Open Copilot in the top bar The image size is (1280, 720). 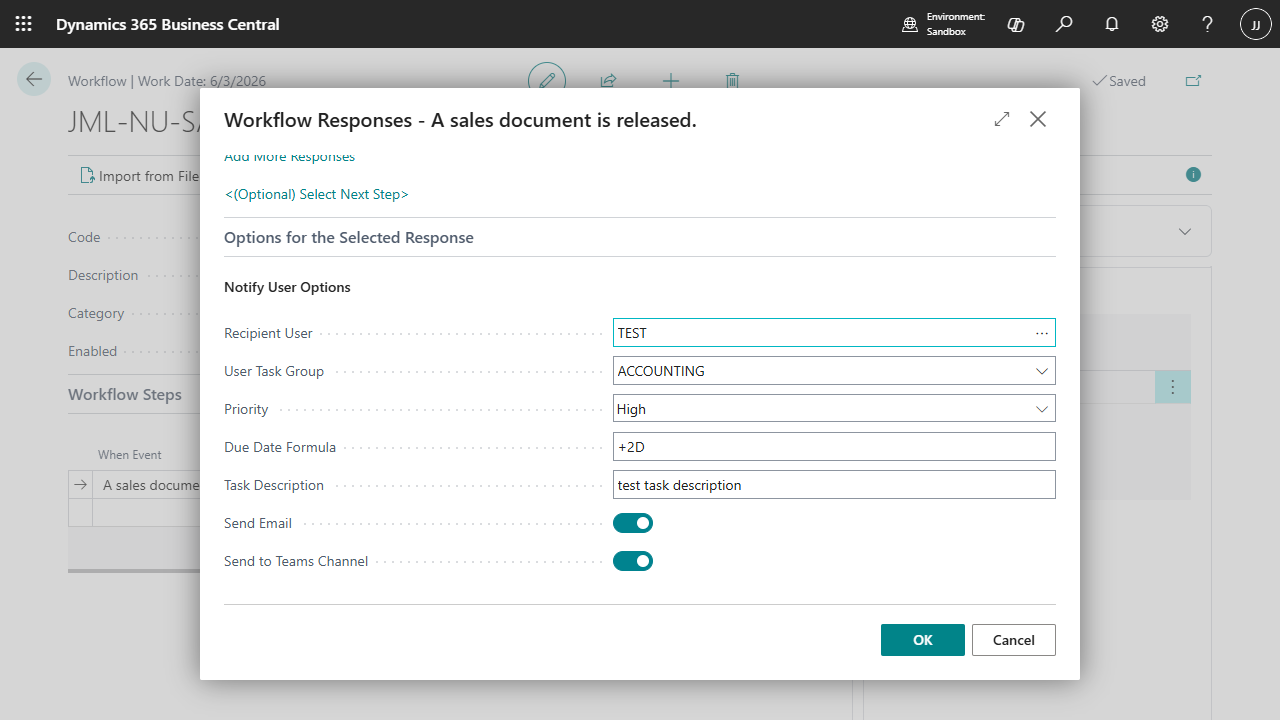tap(1015, 24)
